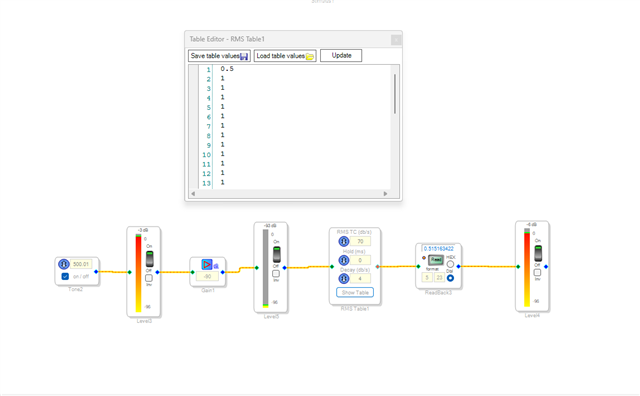Click the value on table line 2
Screen dimensions: 640x396
coord(222,78)
